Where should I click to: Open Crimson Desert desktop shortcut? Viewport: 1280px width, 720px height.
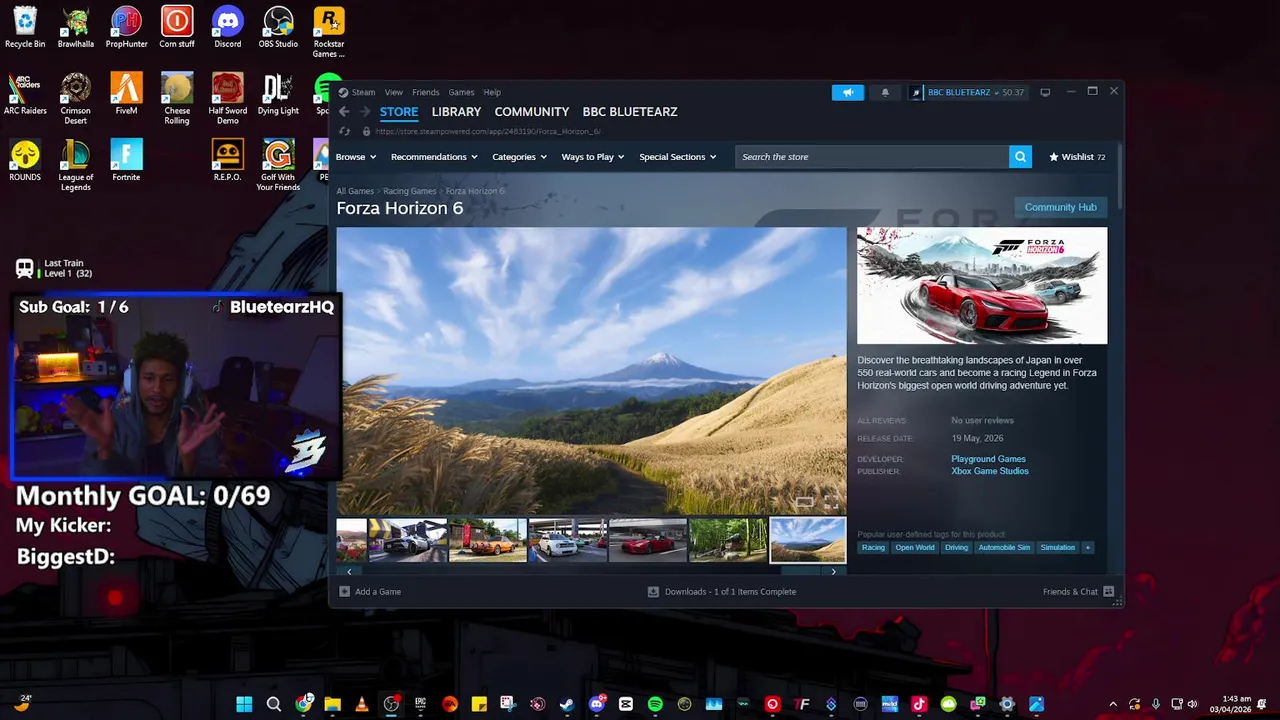pos(76,99)
